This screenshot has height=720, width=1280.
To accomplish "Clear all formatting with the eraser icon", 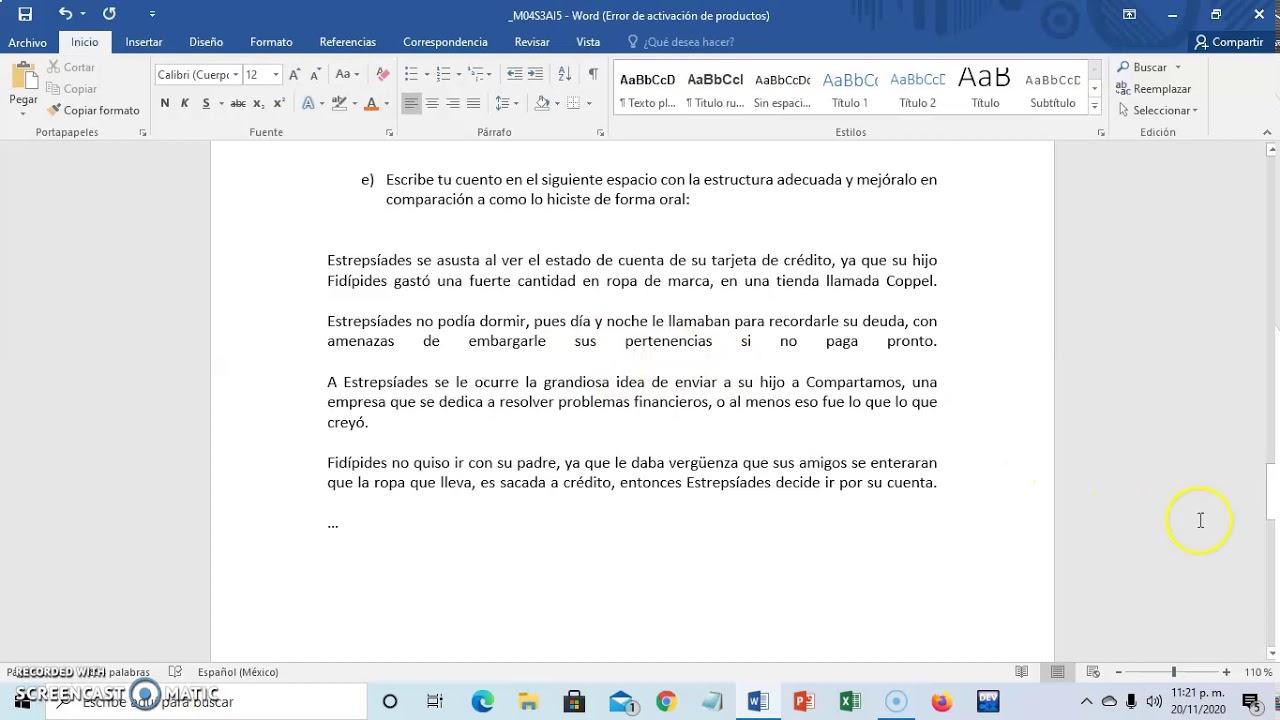I will (382, 75).
